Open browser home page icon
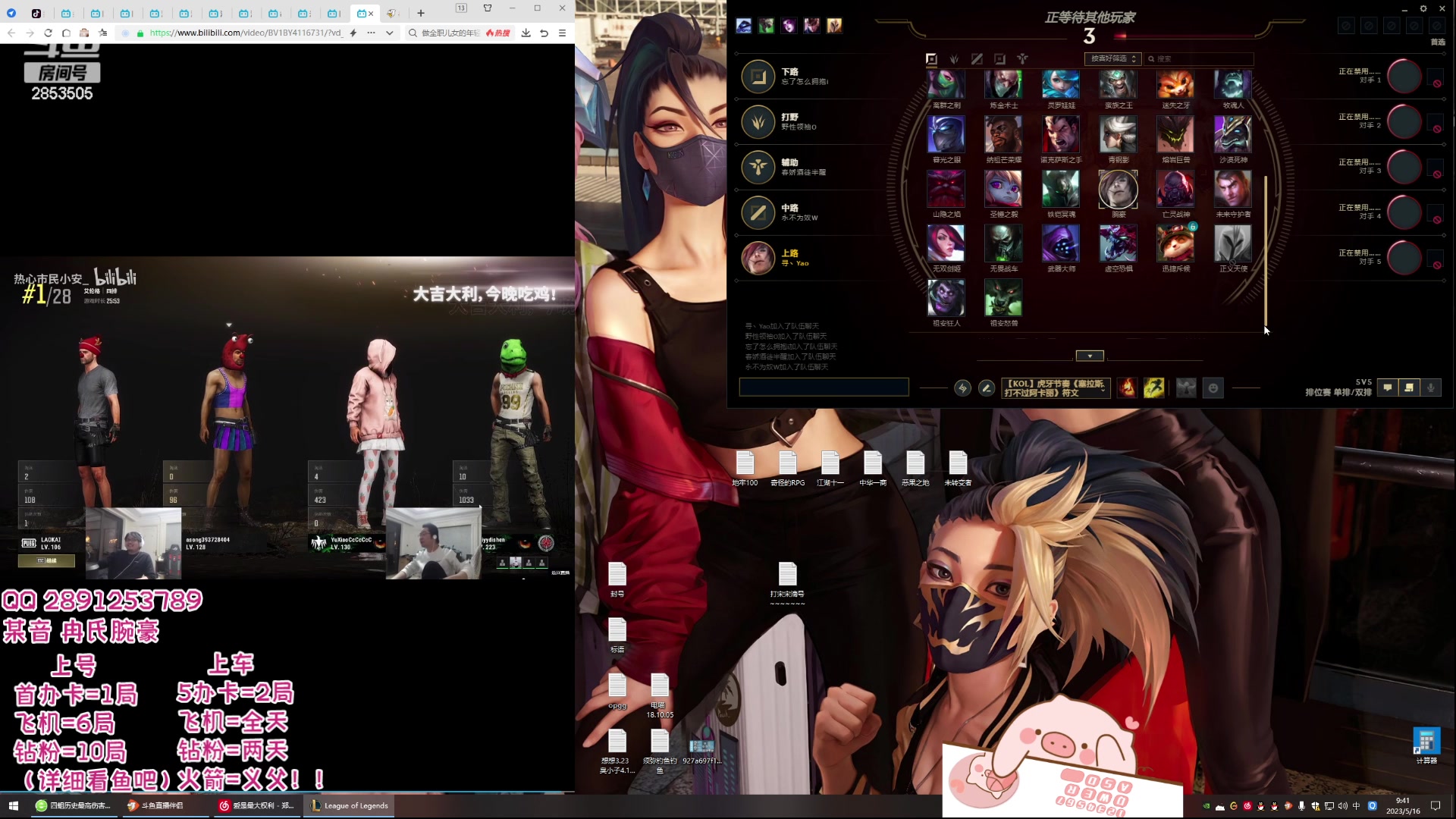 [66, 33]
